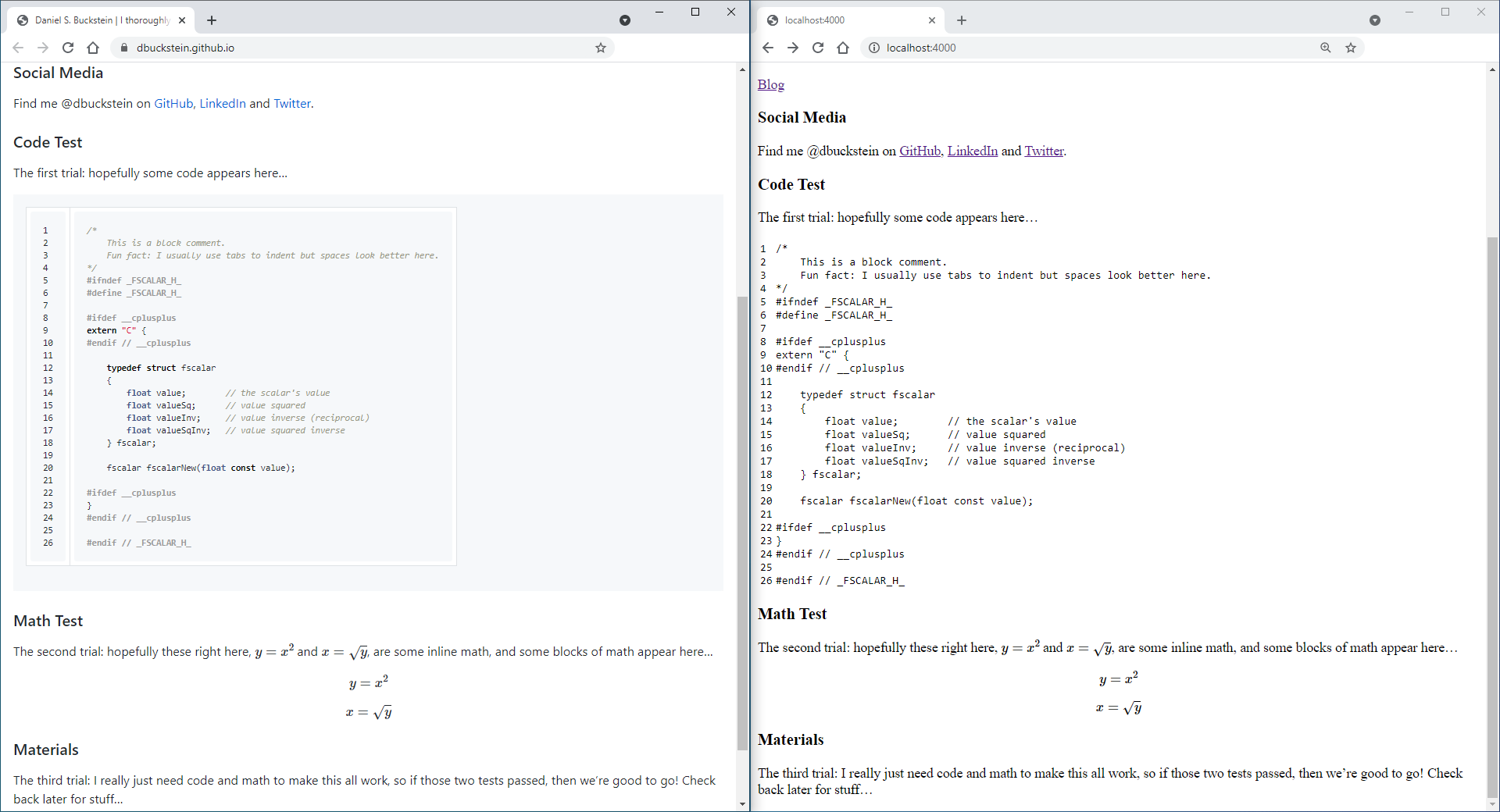
Task: Click the back arrow in localhost browser
Action: (x=768, y=48)
